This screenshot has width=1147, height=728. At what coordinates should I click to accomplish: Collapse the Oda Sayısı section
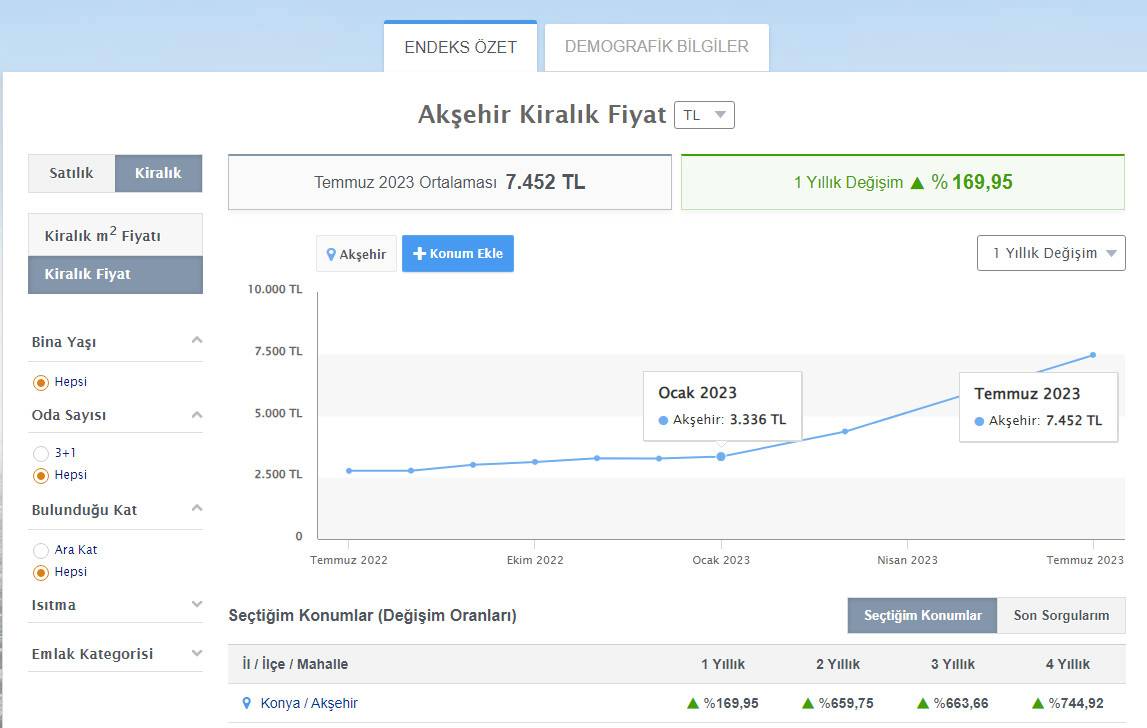point(196,414)
